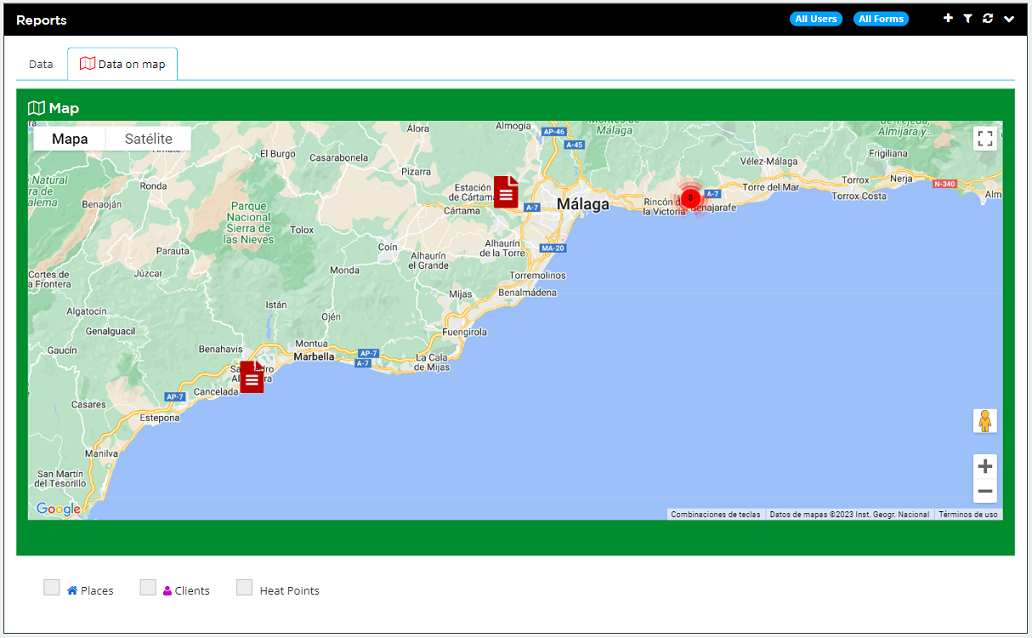Click the Cancelada label on map
The image size is (1032, 638).
tap(215, 392)
